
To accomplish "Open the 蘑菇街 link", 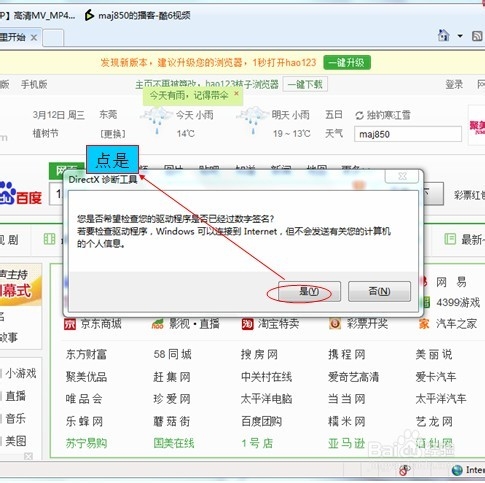I will [172, 422].
